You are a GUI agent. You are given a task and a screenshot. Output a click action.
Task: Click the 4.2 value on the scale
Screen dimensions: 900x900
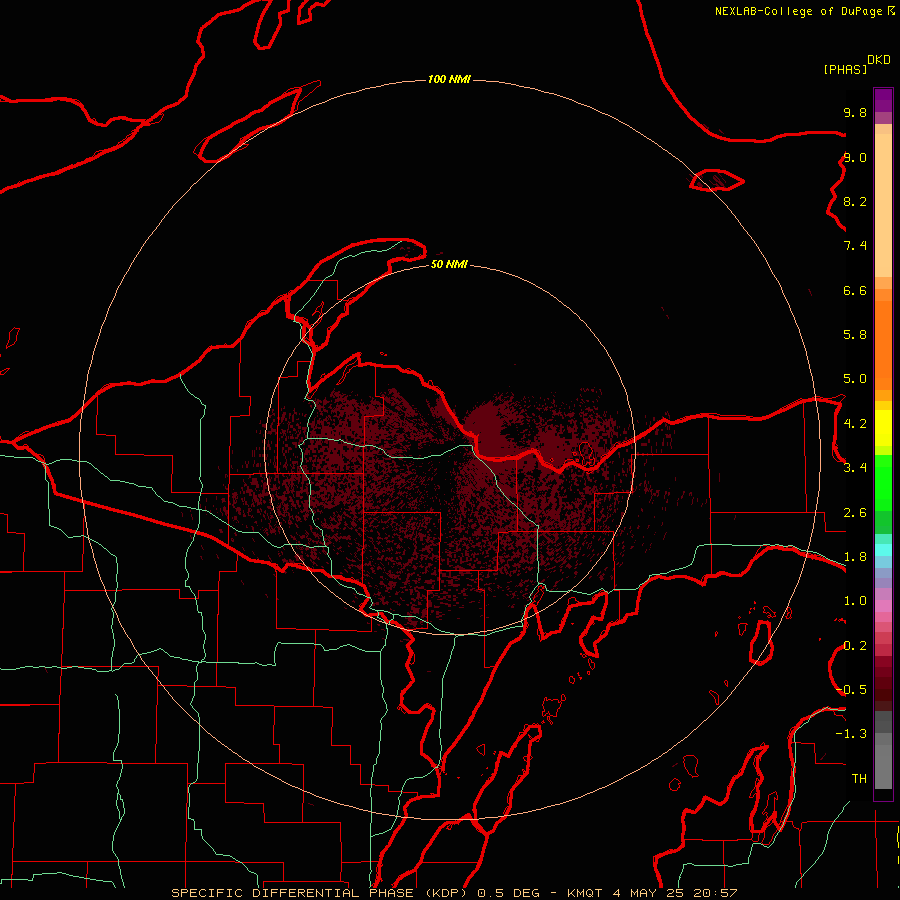(x=855, y=424)
